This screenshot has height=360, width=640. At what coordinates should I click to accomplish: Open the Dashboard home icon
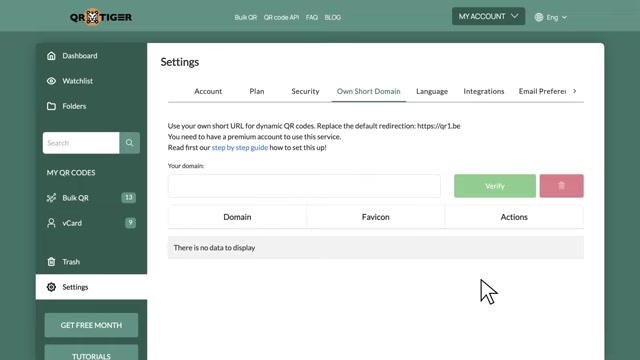point(51,56)
